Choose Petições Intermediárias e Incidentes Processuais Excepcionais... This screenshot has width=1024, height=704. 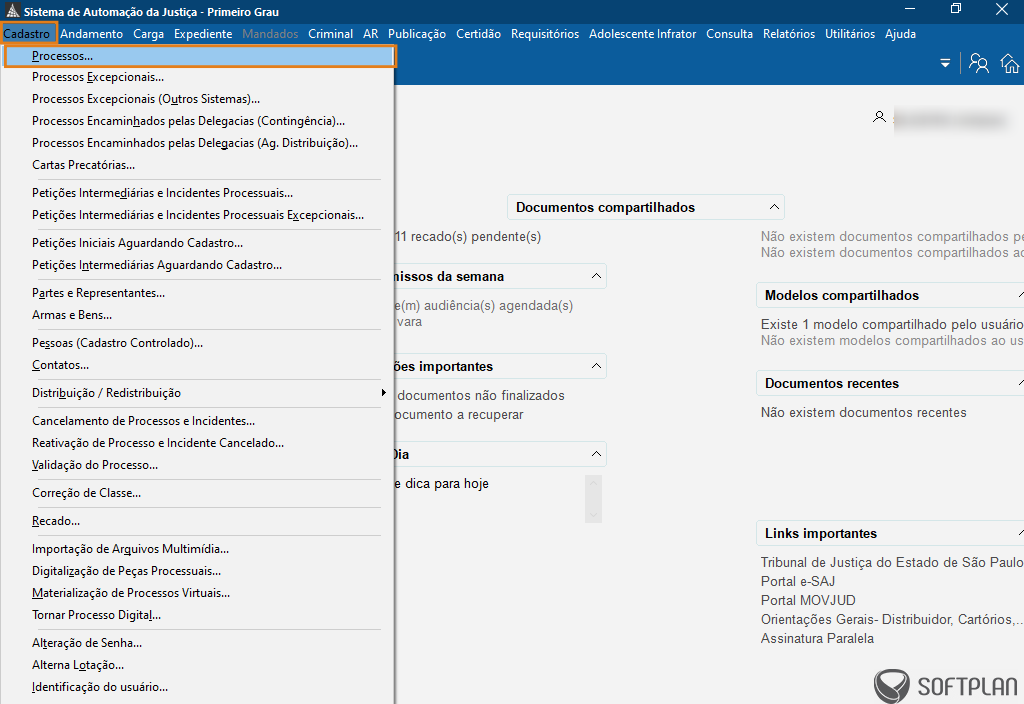pyautogui.click(x=198, y=215)
